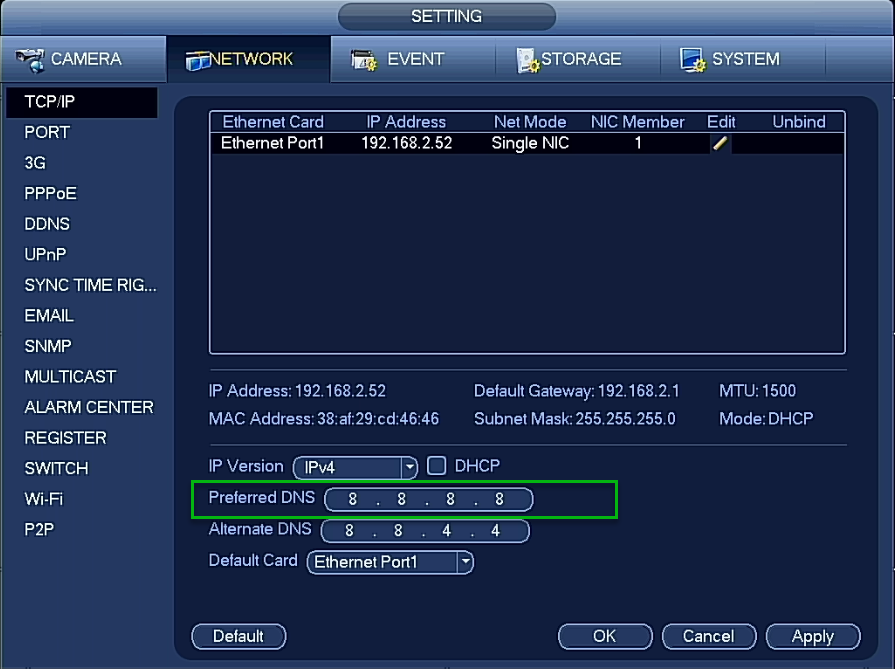
Task: Click the third octet of Alternate DNS
Action: tap(447, 531)
